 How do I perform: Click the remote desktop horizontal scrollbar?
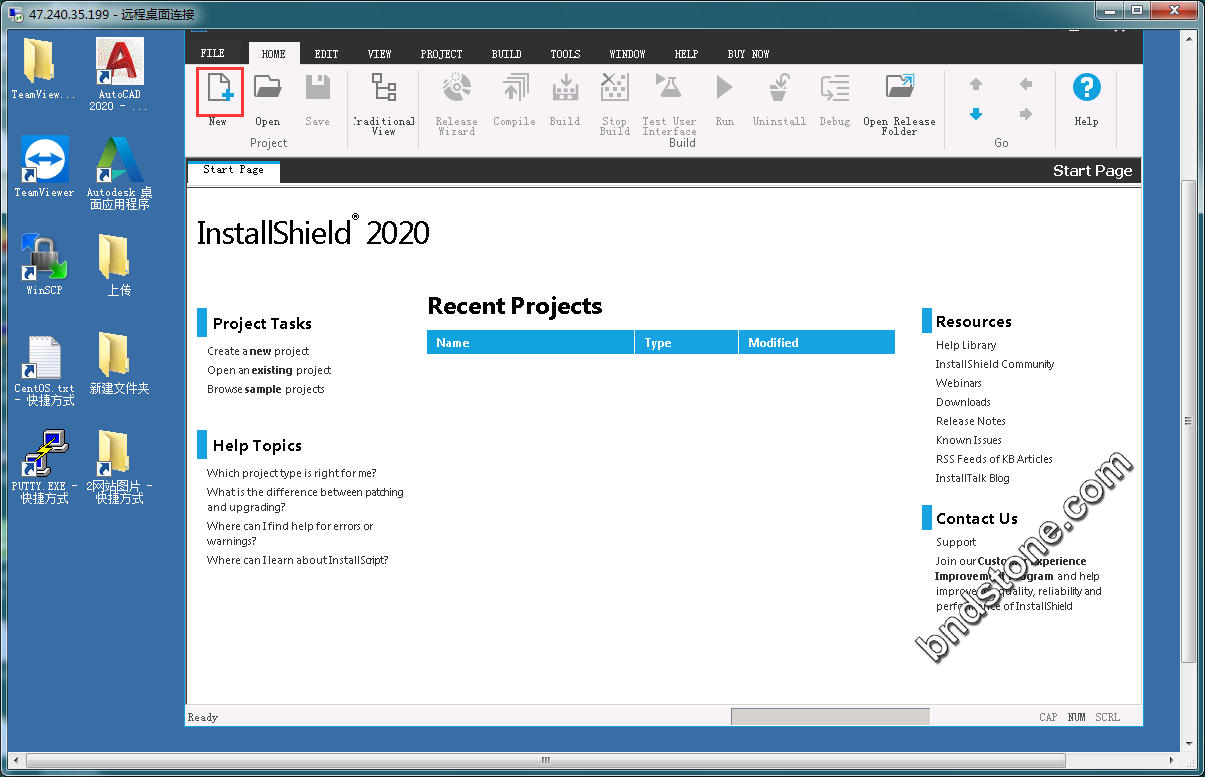(546, 760)
